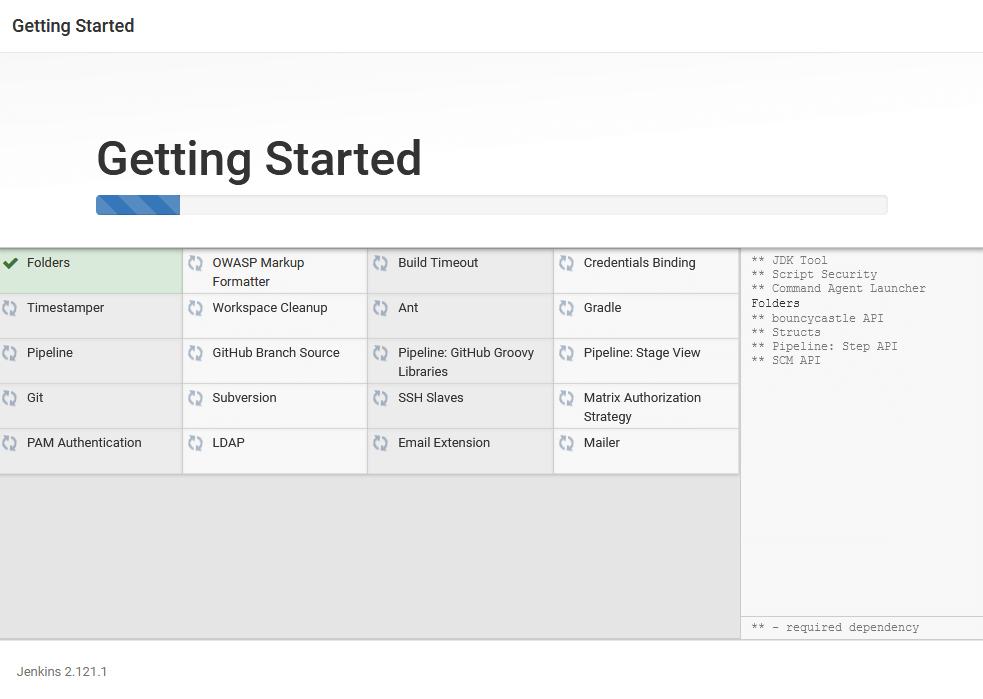This screenshot has height=699, width=983.
Task: Click the blue striped installation progress bar
Action: click(138, 205)
